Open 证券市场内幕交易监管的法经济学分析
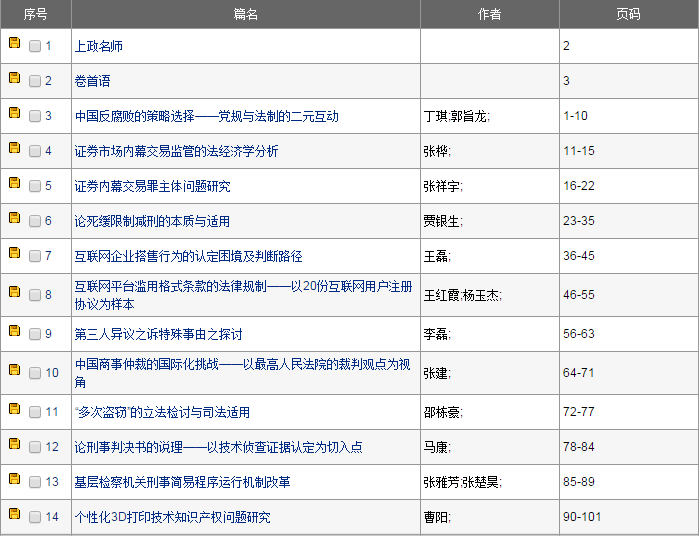 (x=176, y=151)
